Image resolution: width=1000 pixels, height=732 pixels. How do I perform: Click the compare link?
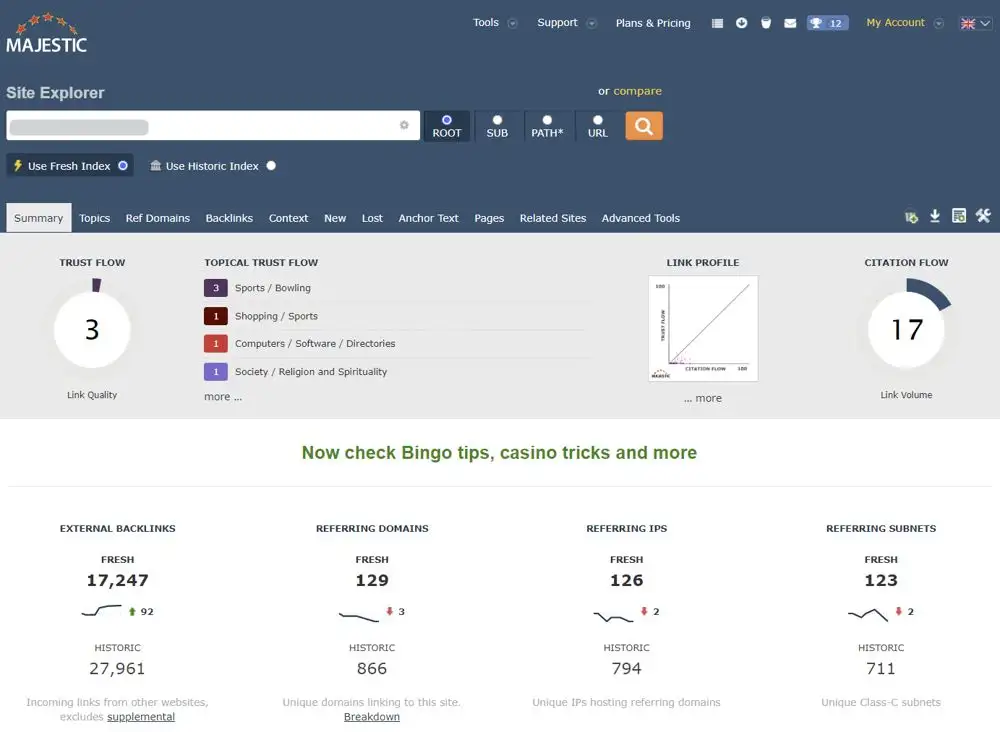coord(637,91)
